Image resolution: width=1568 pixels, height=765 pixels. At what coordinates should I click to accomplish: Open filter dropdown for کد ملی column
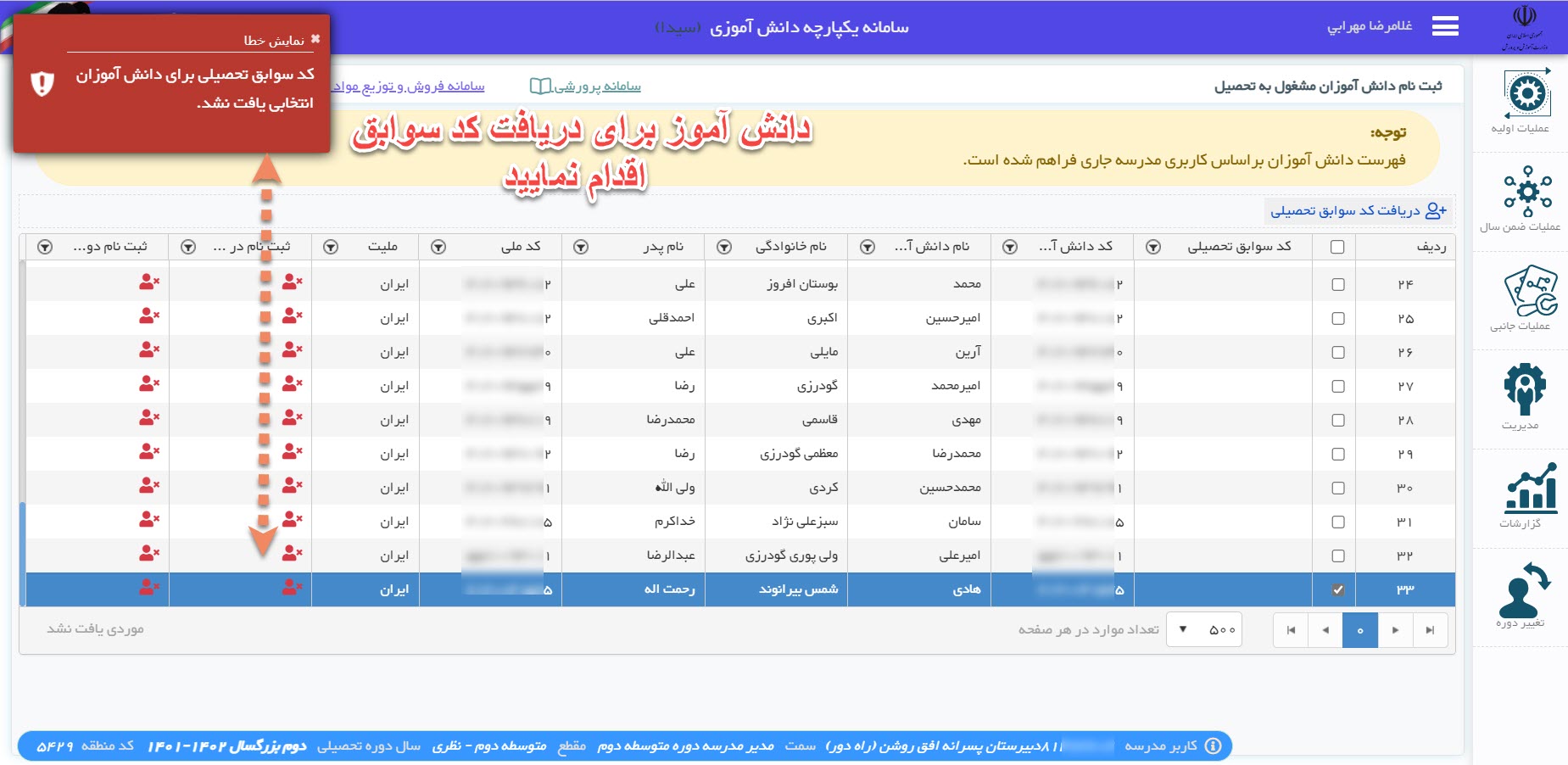pyautogui.click(x=438, y=247)
